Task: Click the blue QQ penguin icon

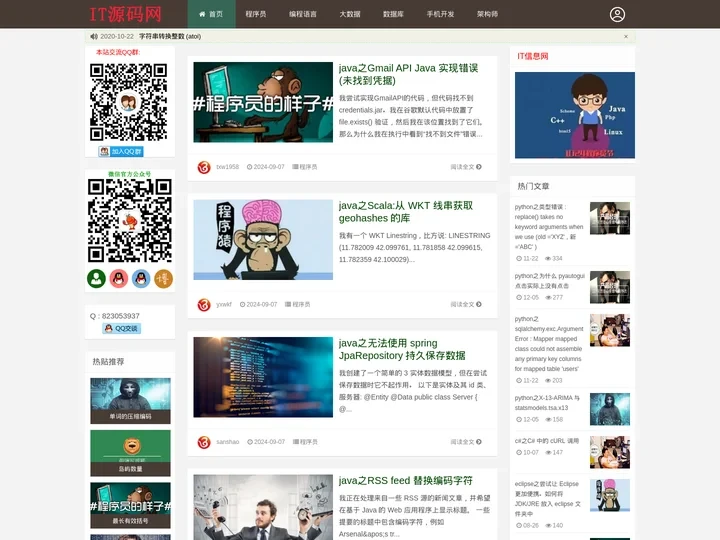Action: click(x=141, y=279)
